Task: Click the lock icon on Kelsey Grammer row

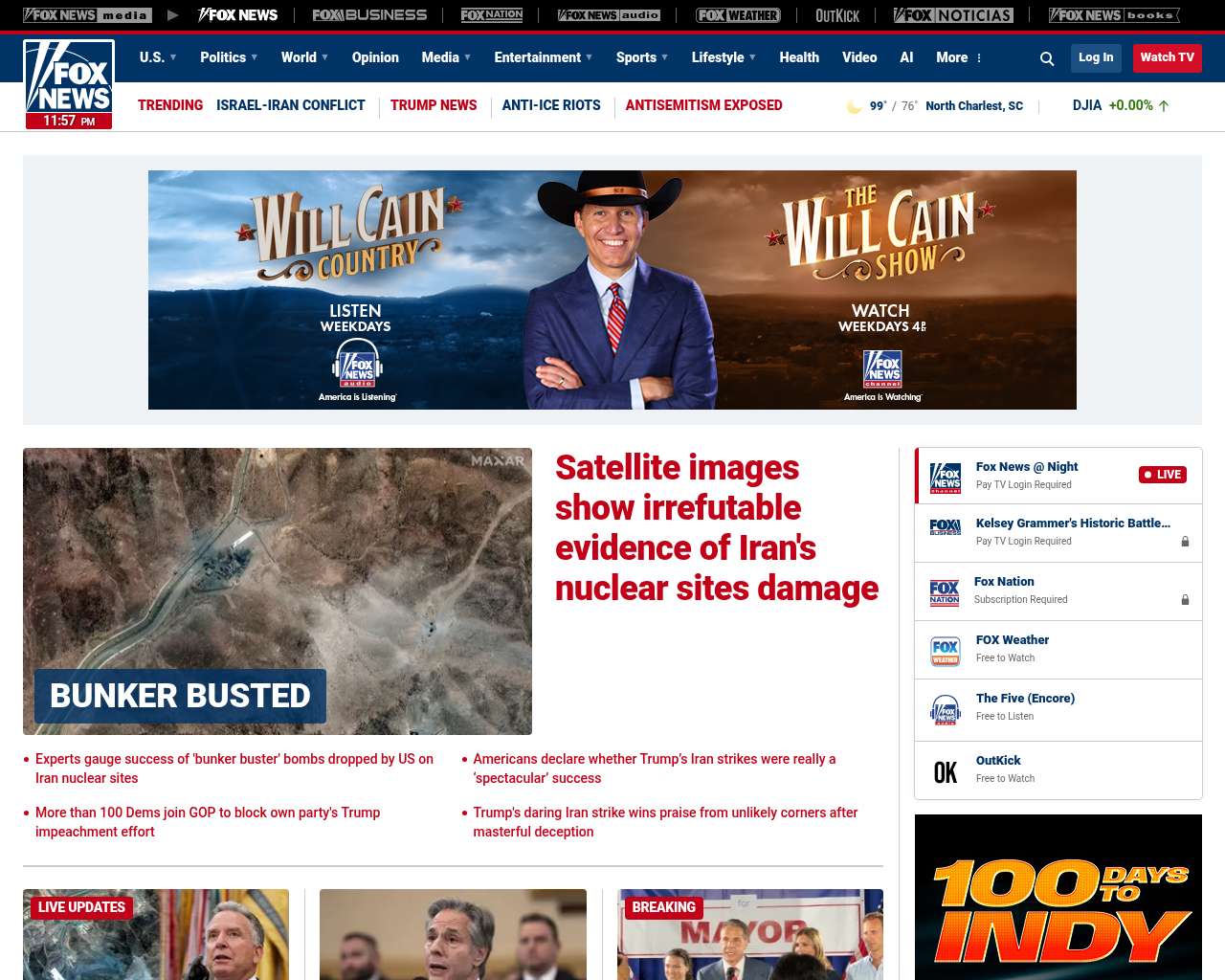Action: [1185, 542]
